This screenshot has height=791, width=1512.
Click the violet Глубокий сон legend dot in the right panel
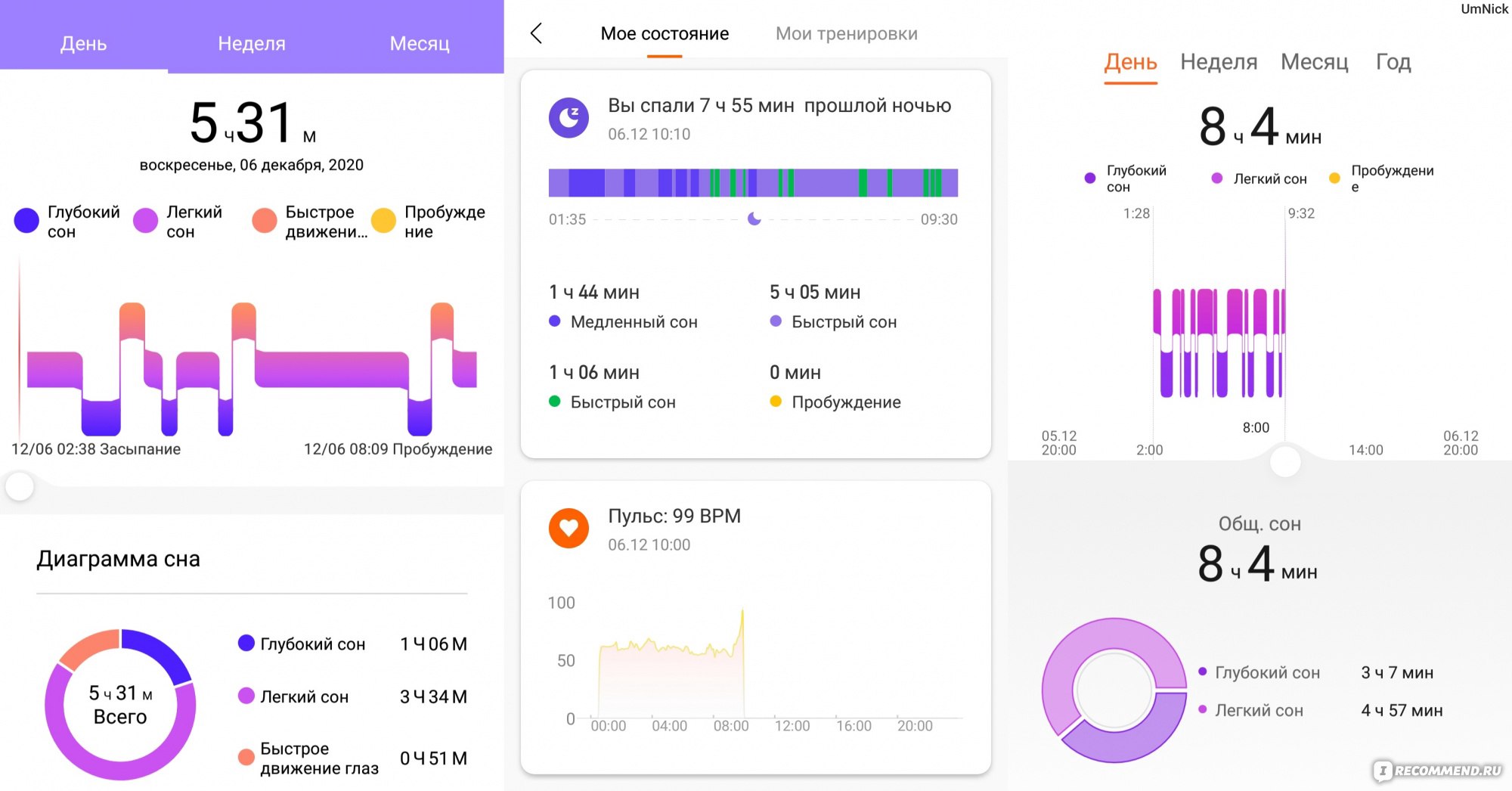coord(1089,178)
